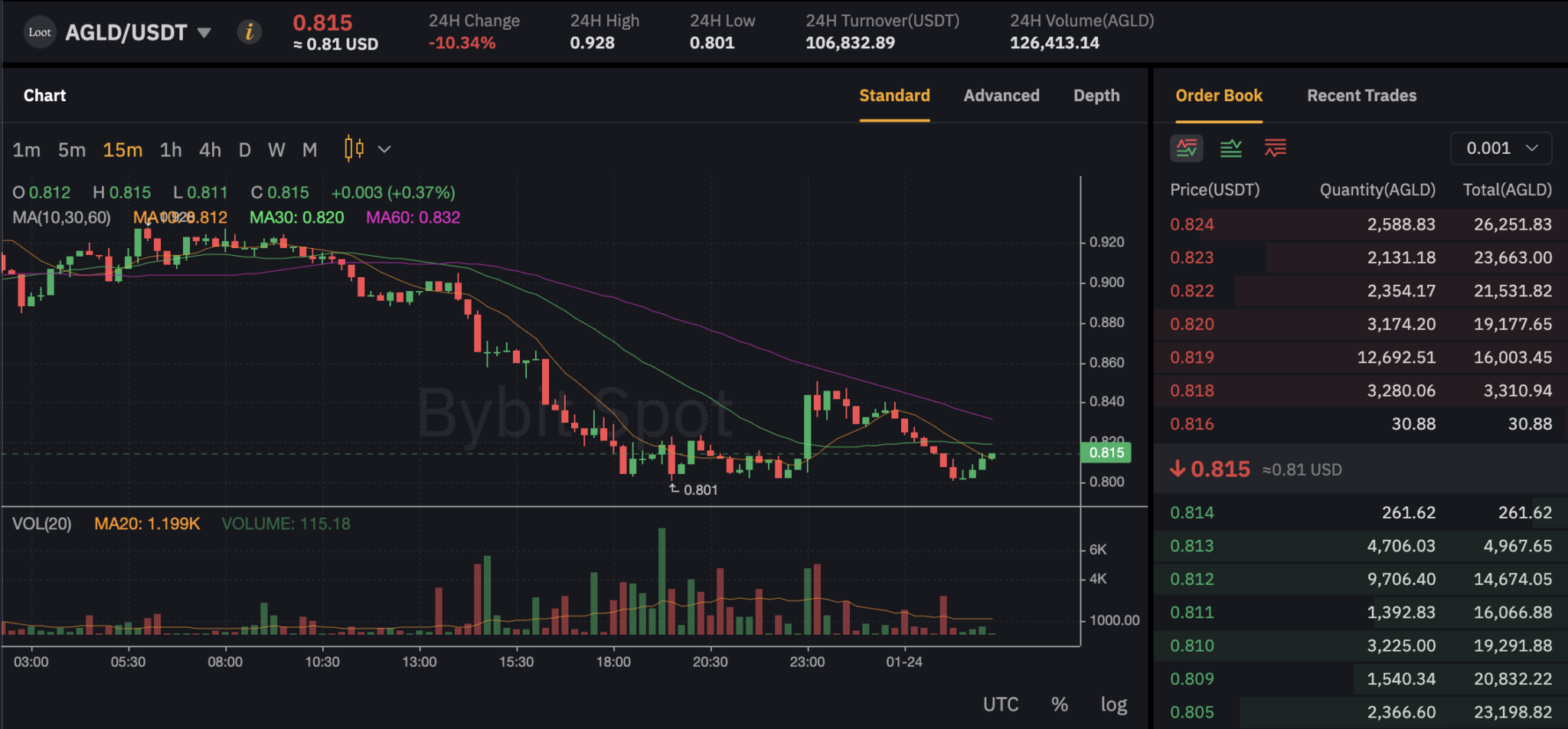Switch to the Recent Trades tab

point(1361,95)
